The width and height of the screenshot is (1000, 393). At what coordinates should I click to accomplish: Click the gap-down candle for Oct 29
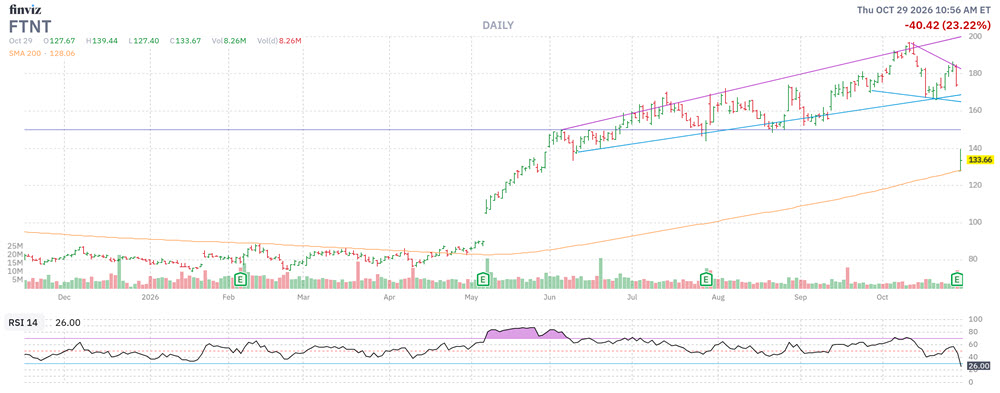pos(960,159)
